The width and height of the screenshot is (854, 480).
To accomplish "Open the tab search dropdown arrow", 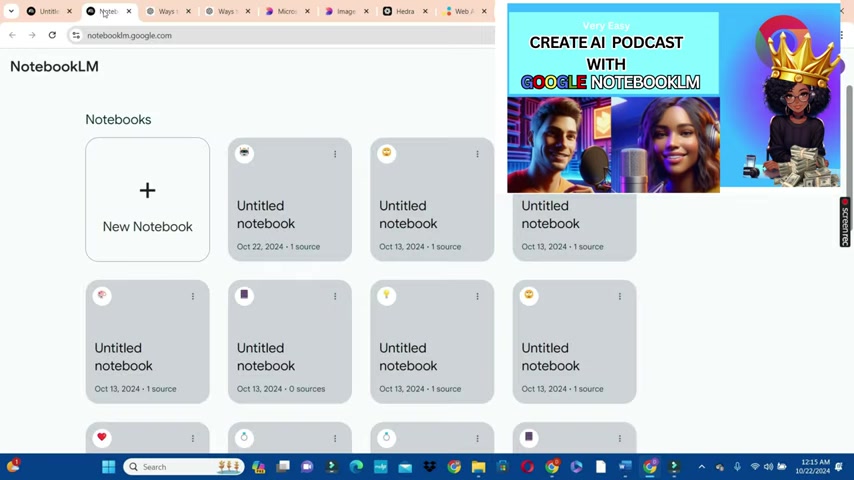I will click(11, 11).
